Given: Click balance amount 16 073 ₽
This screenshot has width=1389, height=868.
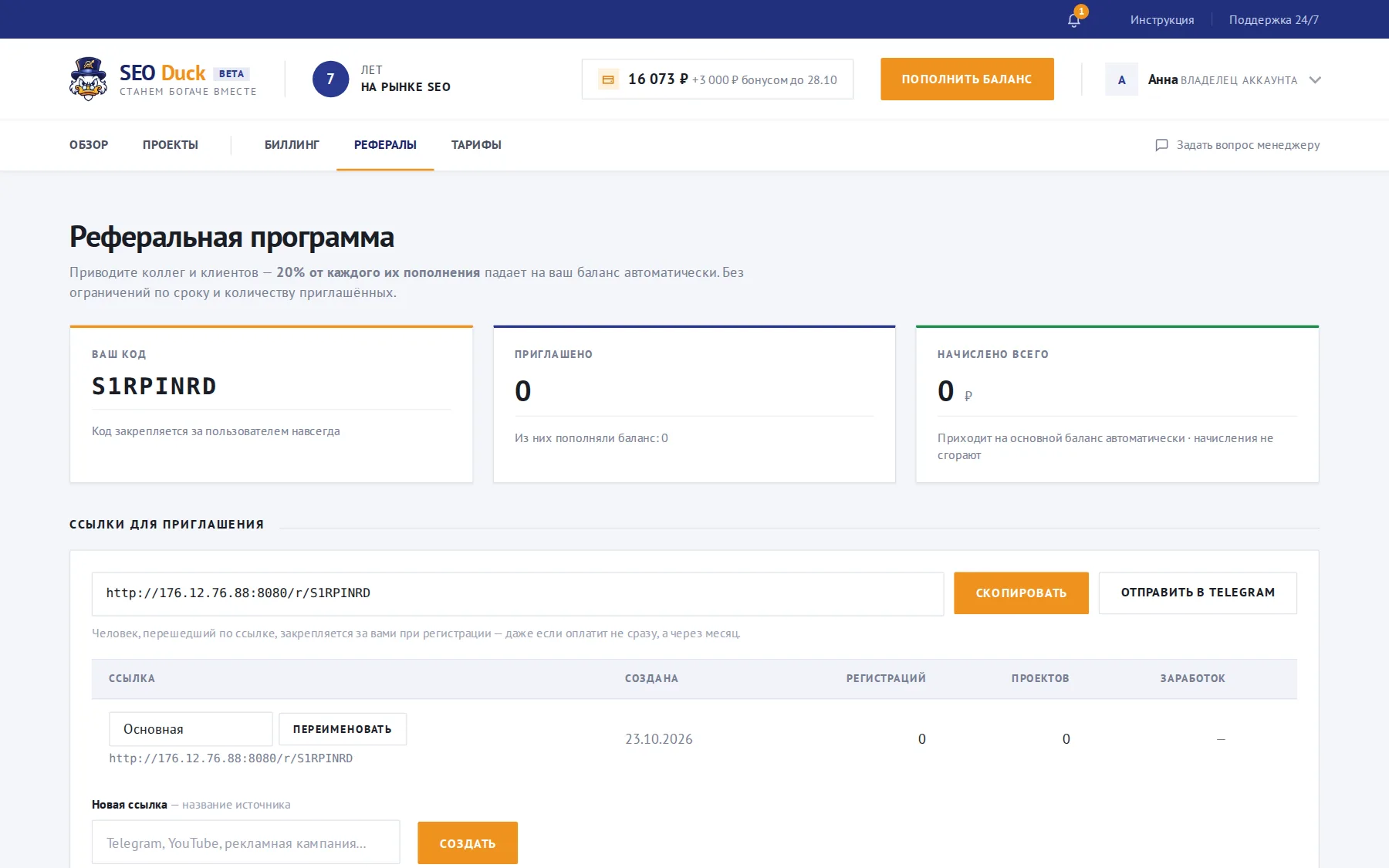Looking at the screenshot, I should tap(657, 79).
